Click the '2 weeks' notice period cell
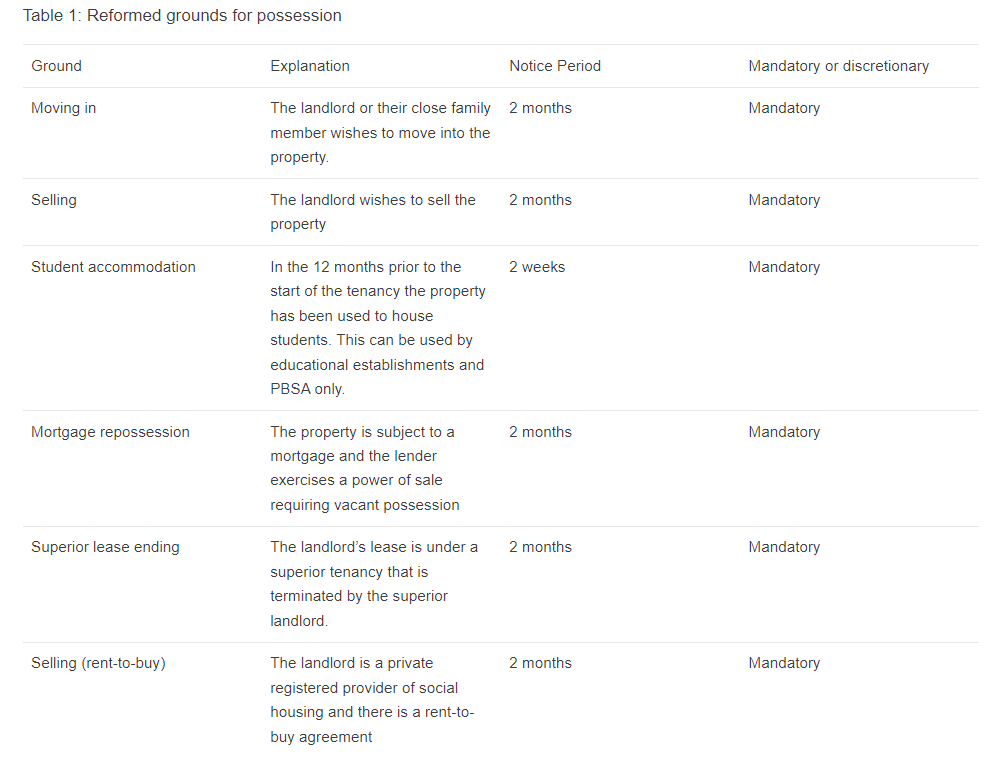Screen dimensions: 1000x772 tap(537, 267)
